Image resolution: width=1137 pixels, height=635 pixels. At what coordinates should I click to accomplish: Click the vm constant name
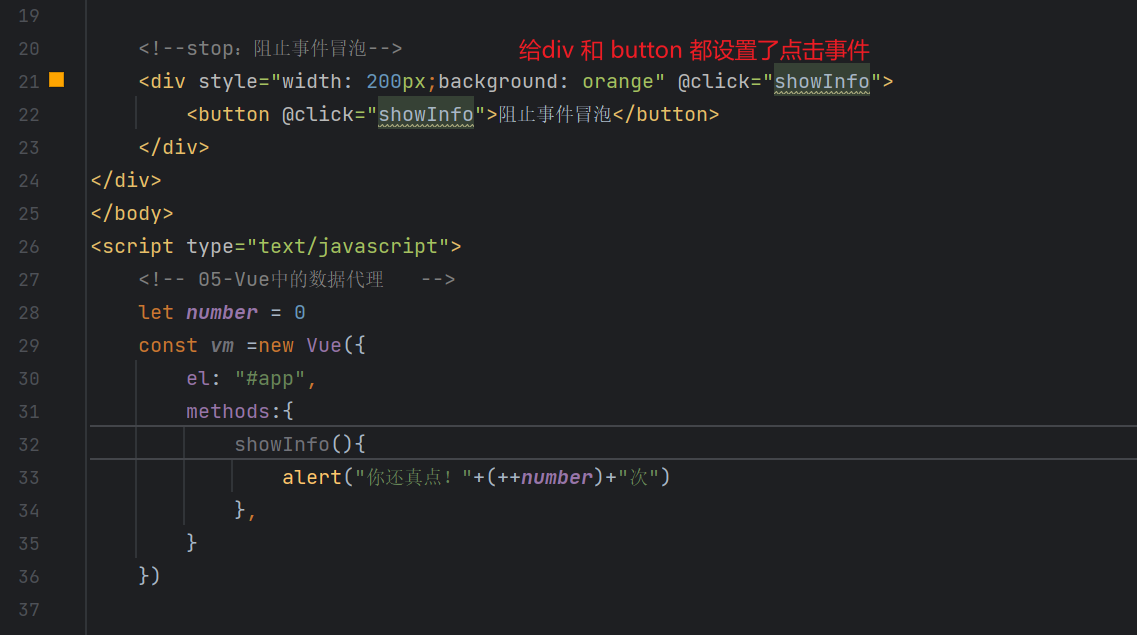(x=222, y=345)
